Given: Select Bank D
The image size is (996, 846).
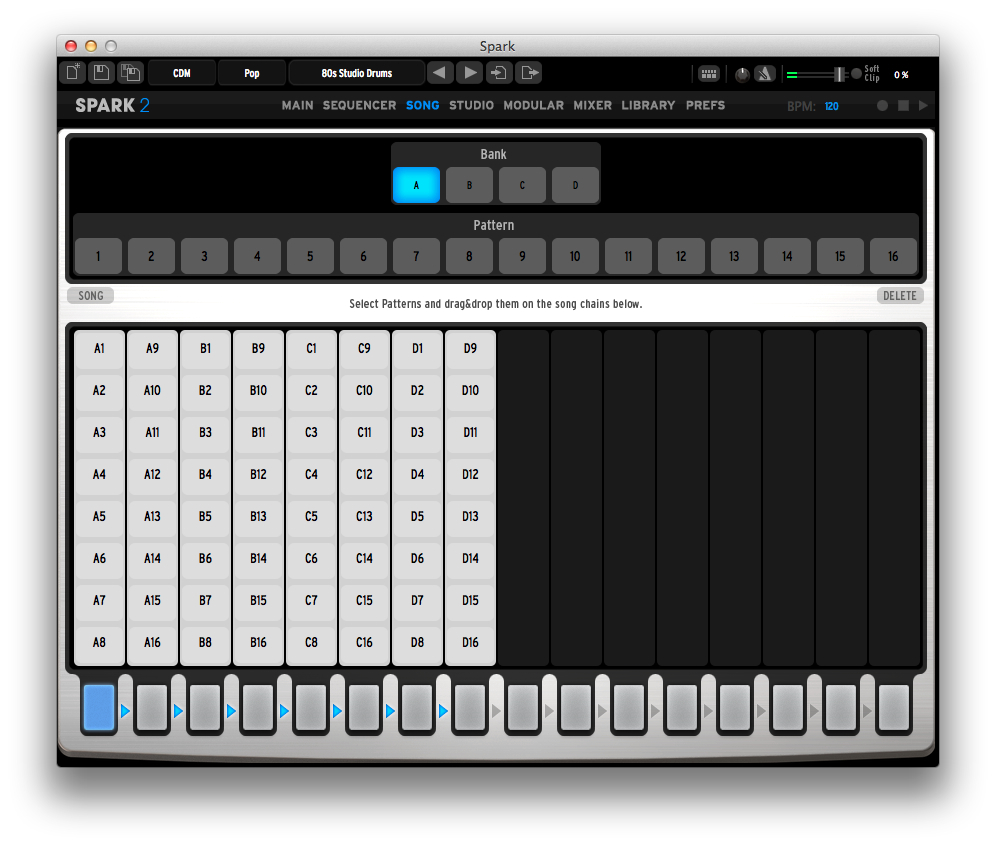Looking at the screenshot, I should click(575, 185).
